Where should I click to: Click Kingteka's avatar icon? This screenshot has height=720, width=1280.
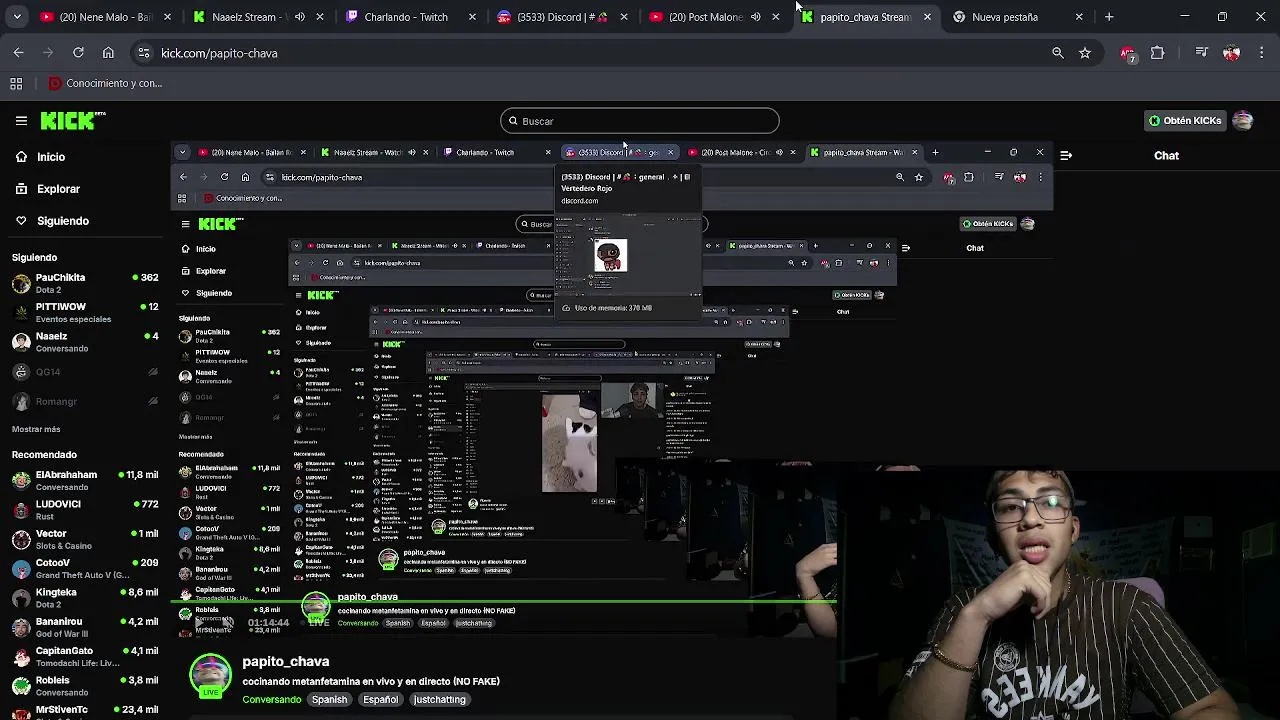tap(21, 598)
